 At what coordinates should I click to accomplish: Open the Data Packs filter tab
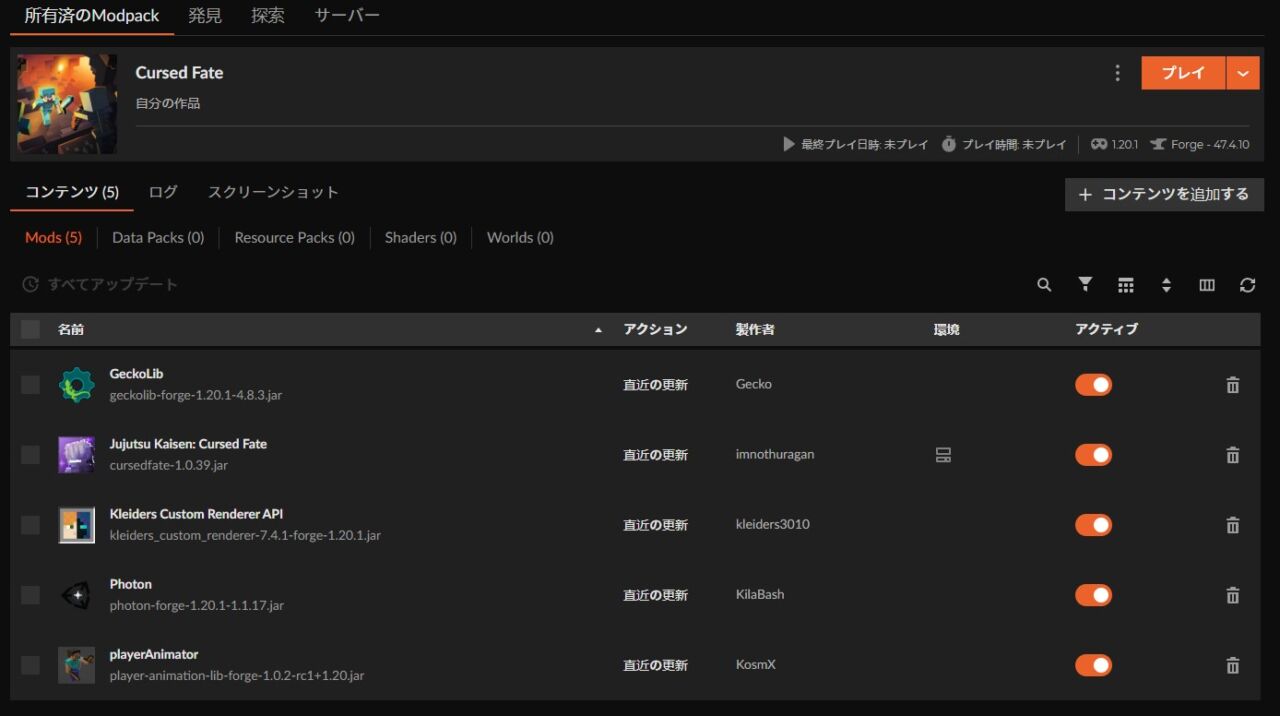(157, 237)
